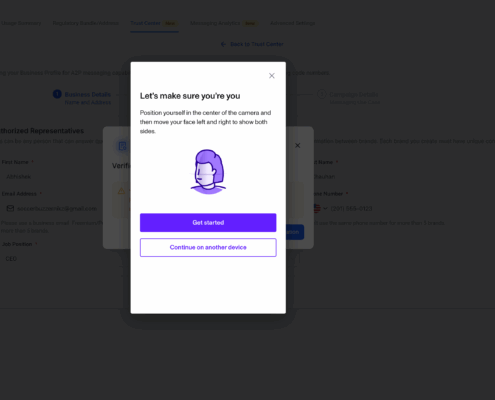Screen dimensions: 495x400
Task: Click the face illustration in the modal
Action: click(x=208, y=172)
